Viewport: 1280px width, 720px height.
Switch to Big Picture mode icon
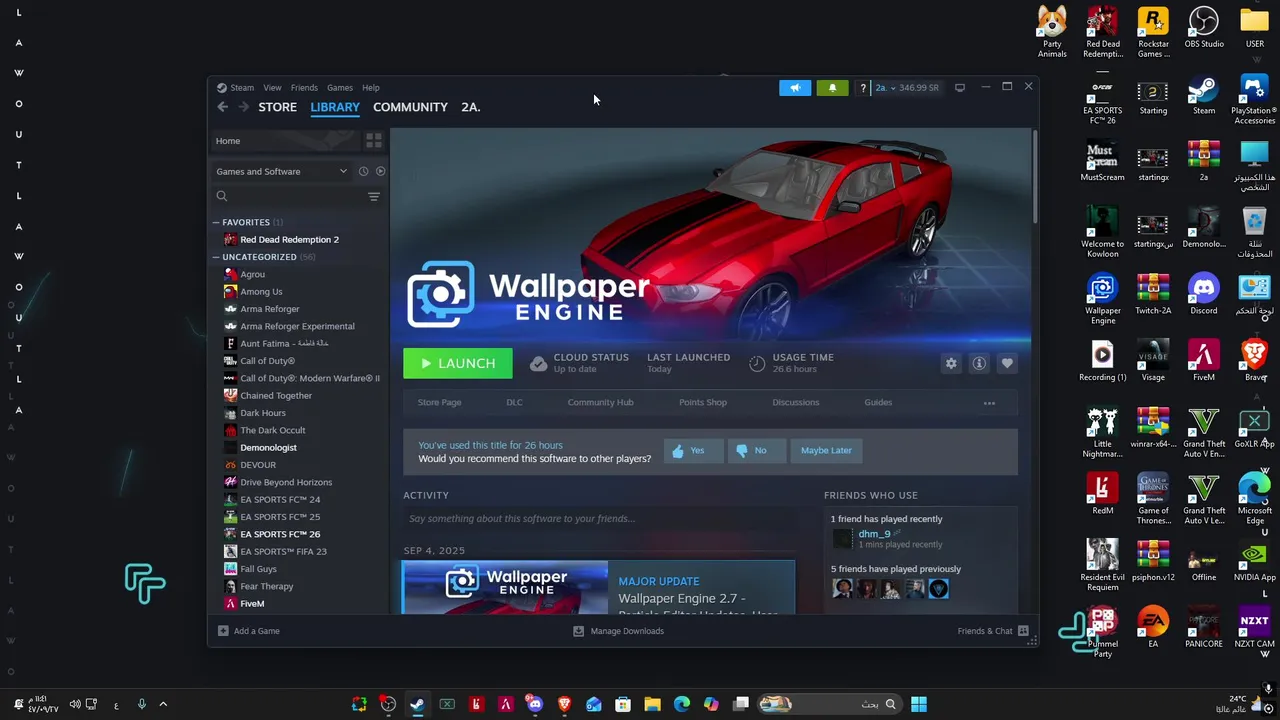click(960, 88)
